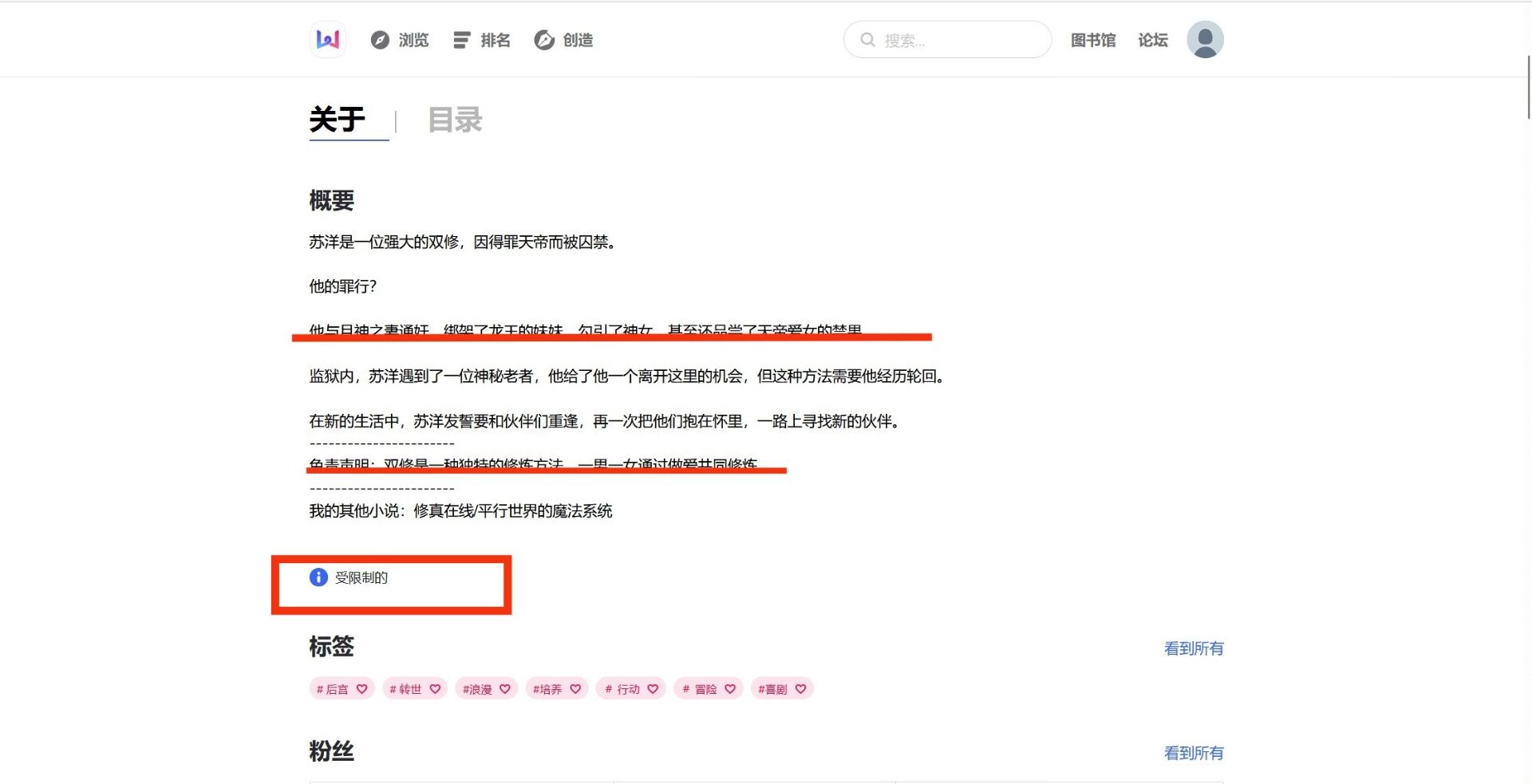This screenshot has width=1532, height=784.
Task: Open the user profile avatar
Action: (1205, 39)
